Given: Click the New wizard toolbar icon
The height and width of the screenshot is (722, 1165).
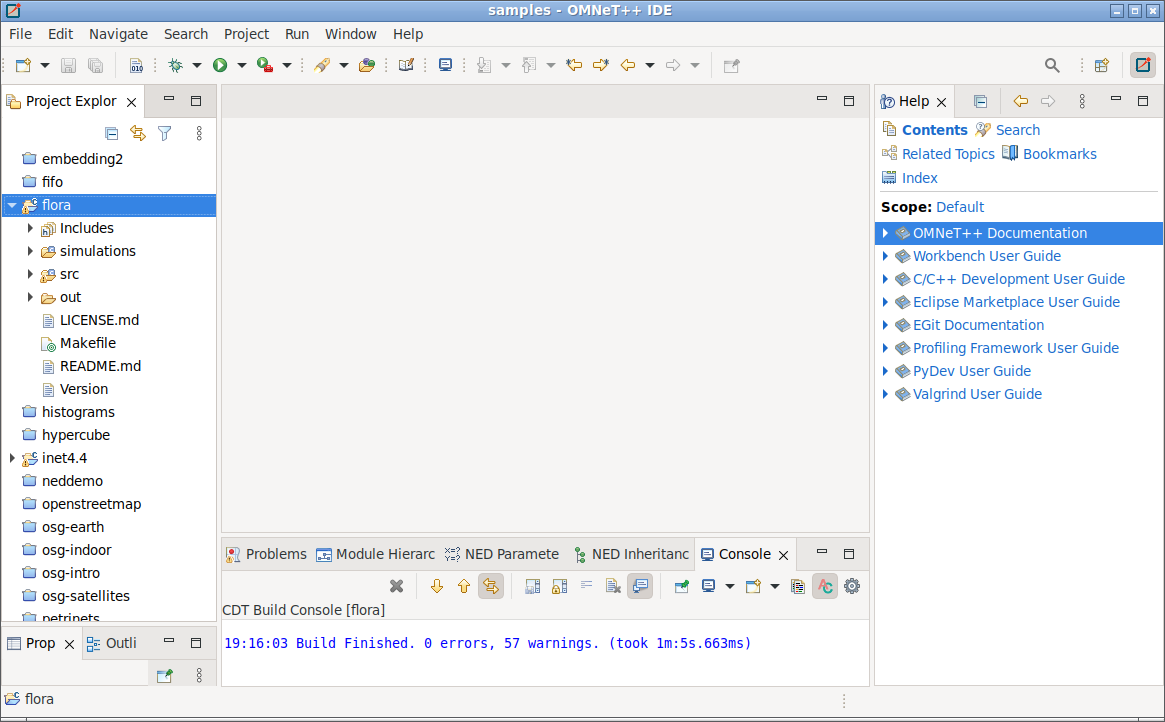Looking at the screenshot, I should pos(23,65).
